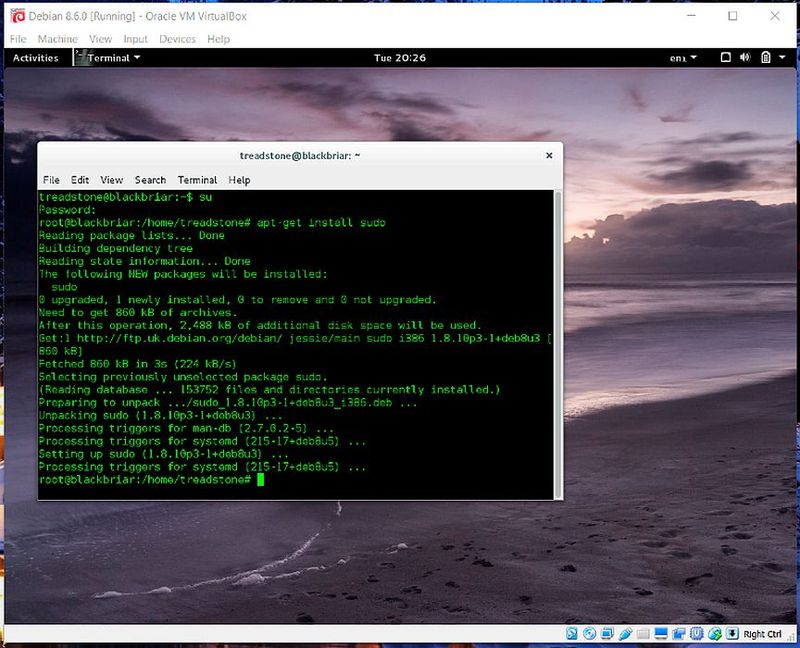800x648 pixels.
Task: Click the volume speaker icon in GNOME top bar
Action: (x=745, y=58)
